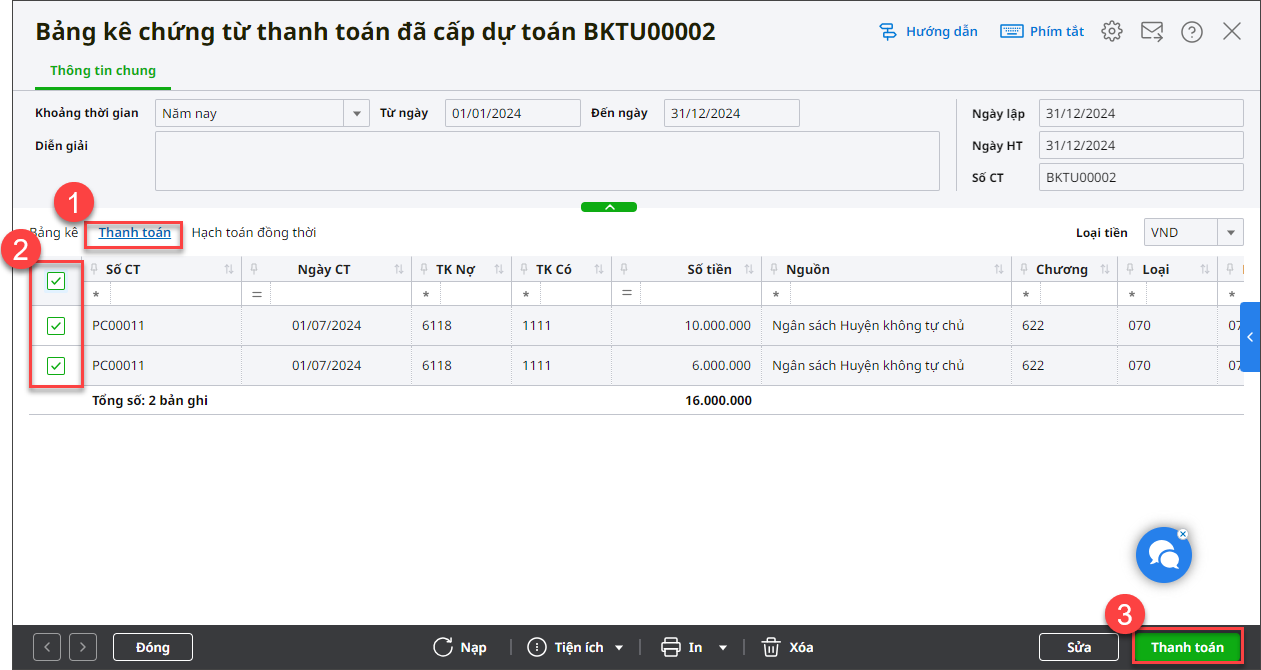Collapse the general info panel chevron
1261x670 pixels.
[608, 207]
